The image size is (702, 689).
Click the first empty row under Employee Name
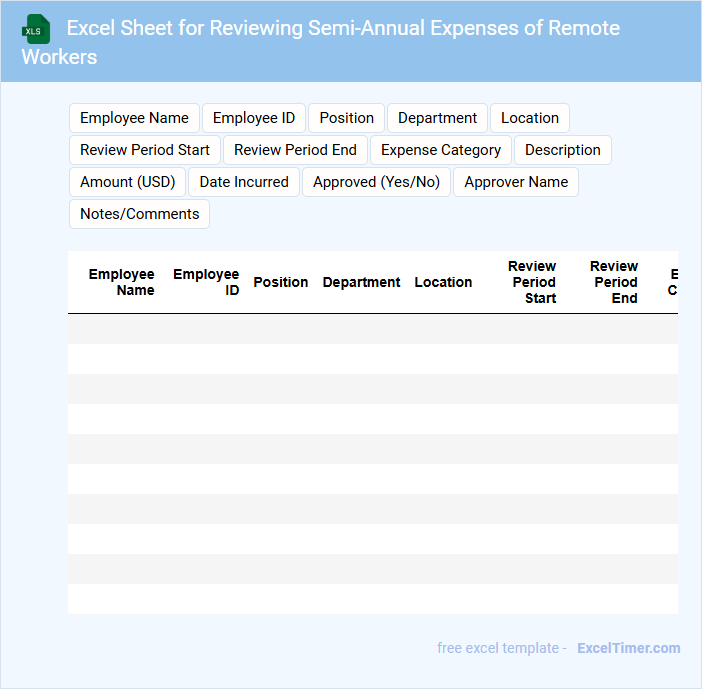coord(115,329)
